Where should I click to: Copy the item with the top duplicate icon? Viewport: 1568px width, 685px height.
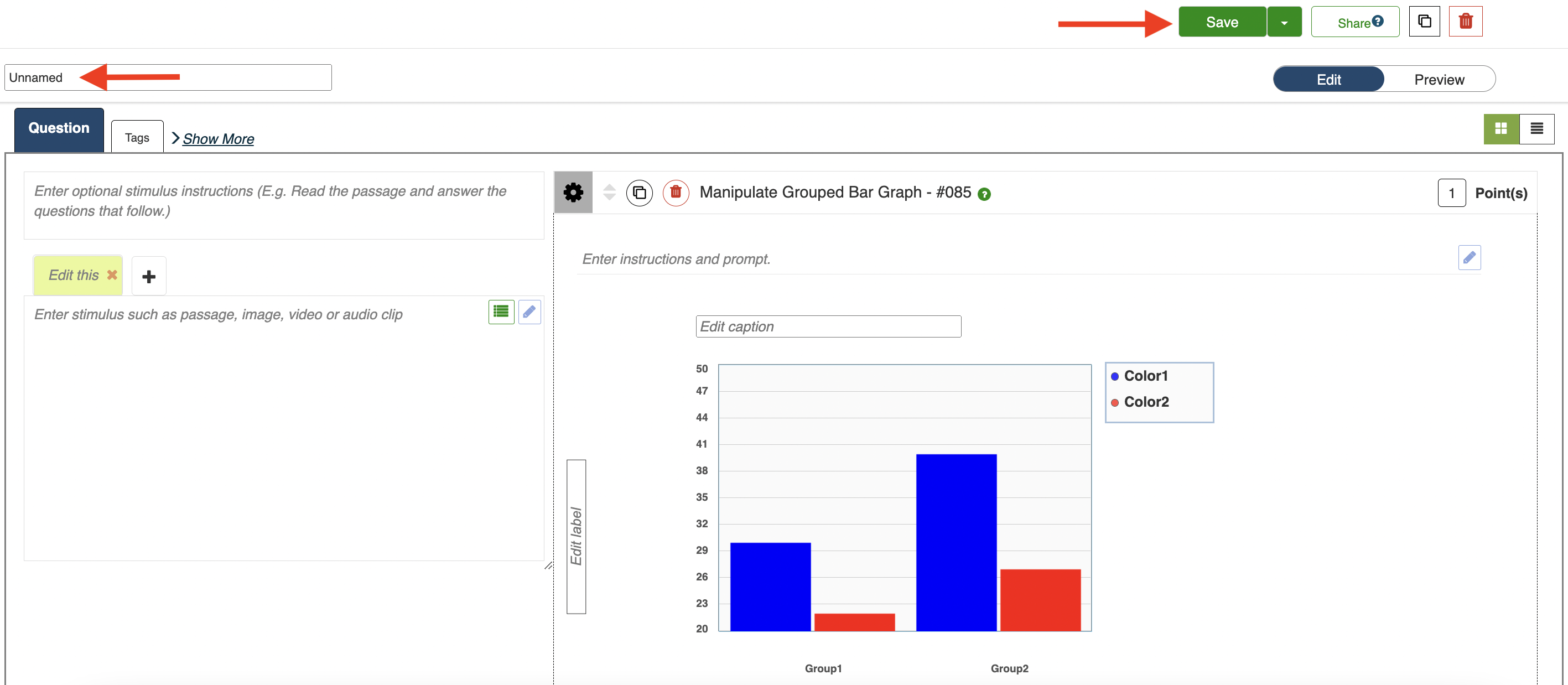(1424, 22)
